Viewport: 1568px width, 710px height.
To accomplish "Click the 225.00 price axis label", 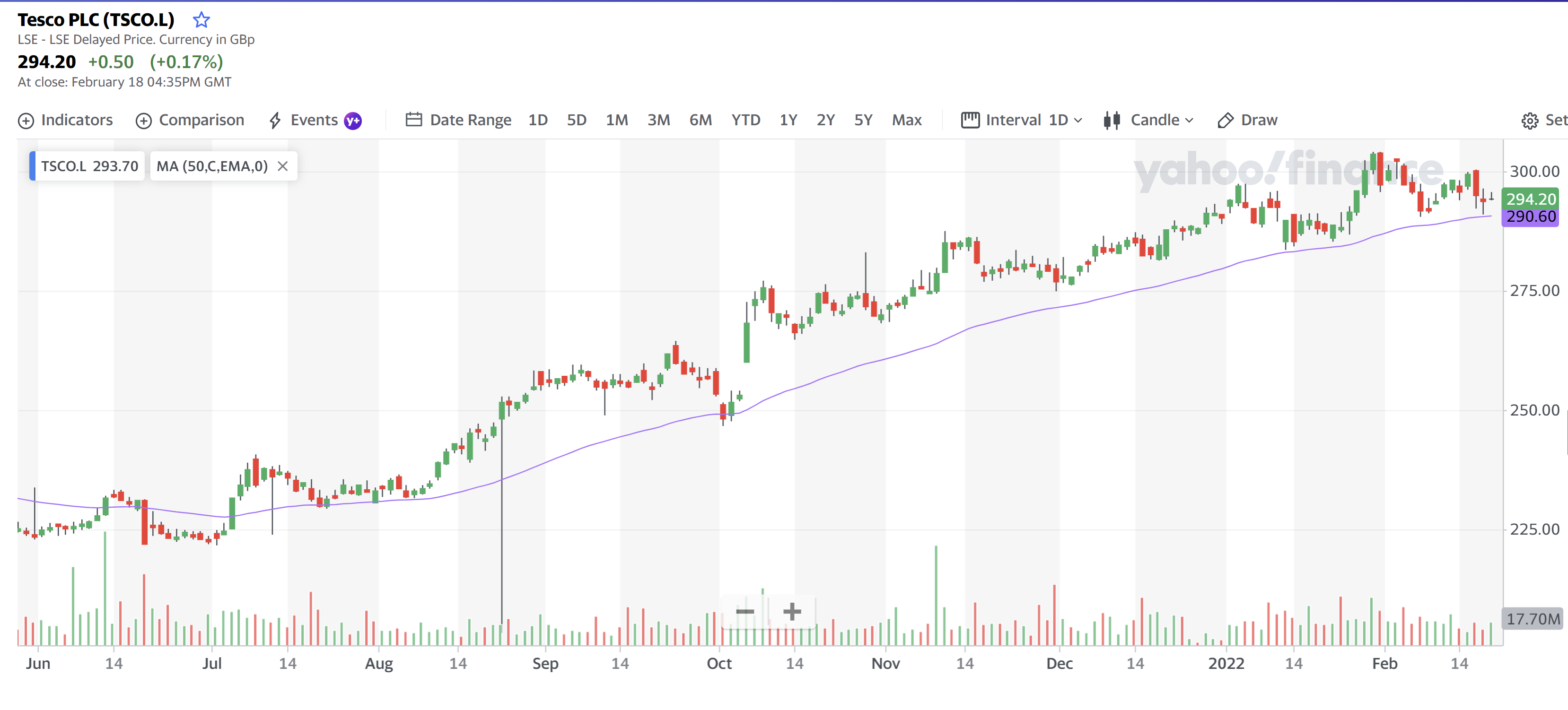I will pos(1534,529).
